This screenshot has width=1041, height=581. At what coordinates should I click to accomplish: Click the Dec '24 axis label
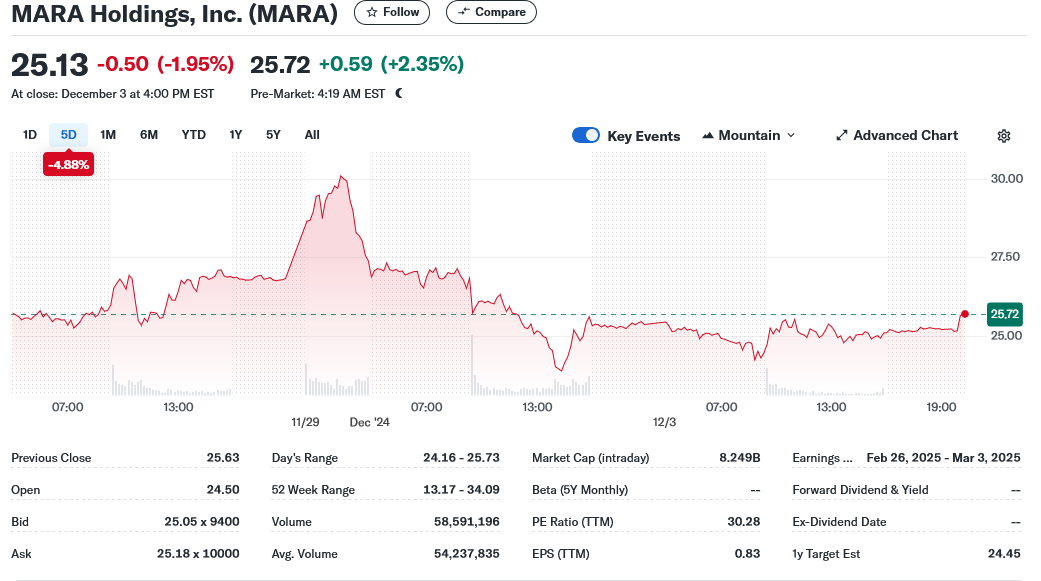[x=370, y=422]
